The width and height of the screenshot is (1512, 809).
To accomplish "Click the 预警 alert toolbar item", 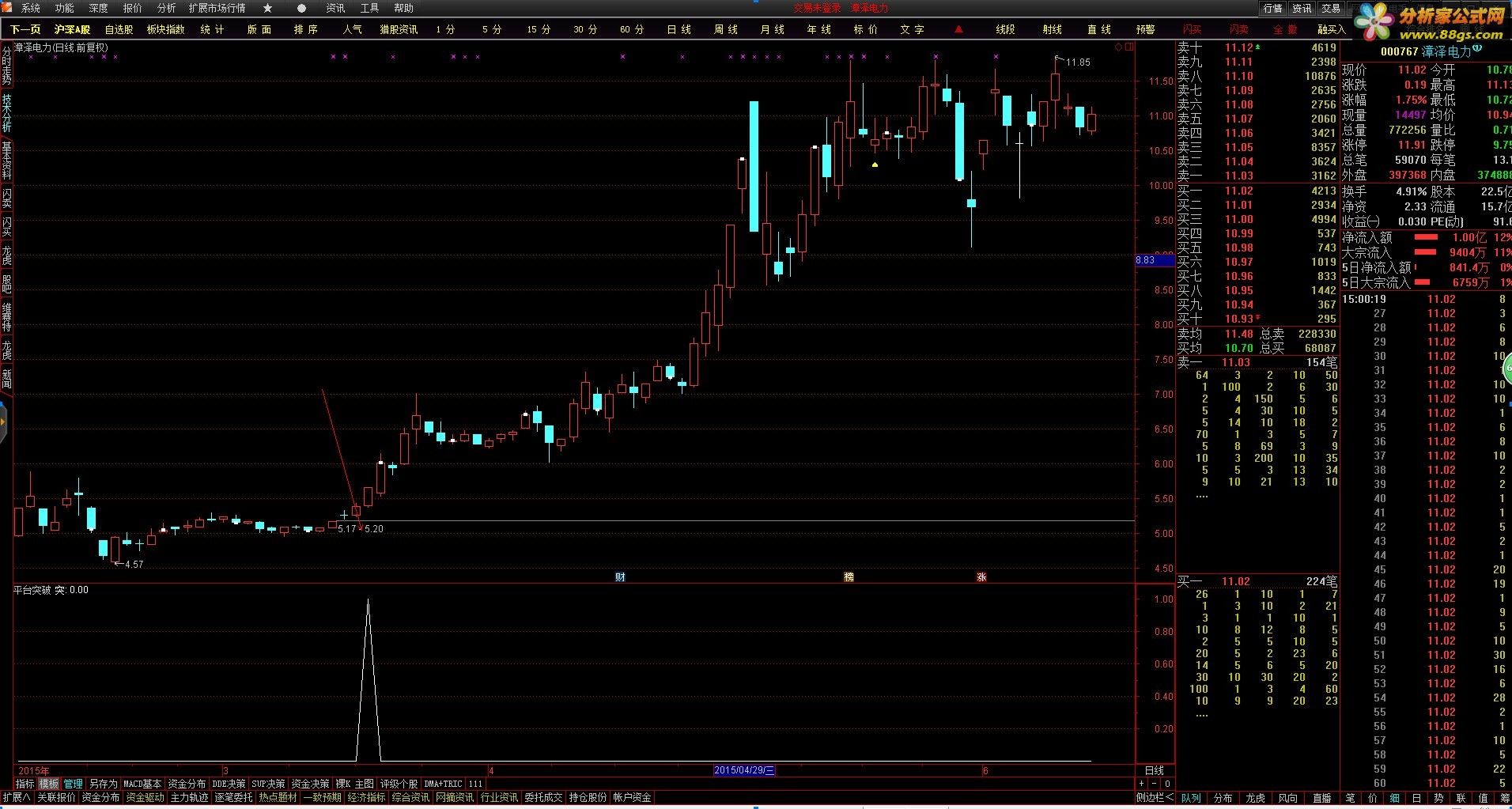I will (1145, 29).
